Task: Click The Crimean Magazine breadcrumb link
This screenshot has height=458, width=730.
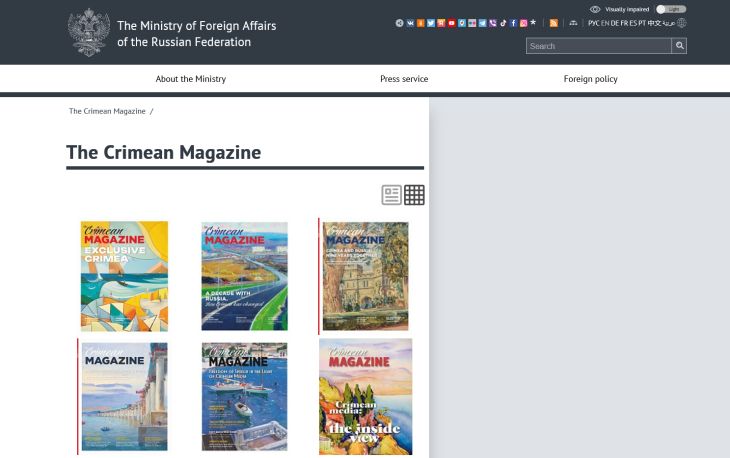Action: click(x=107, y=111)
